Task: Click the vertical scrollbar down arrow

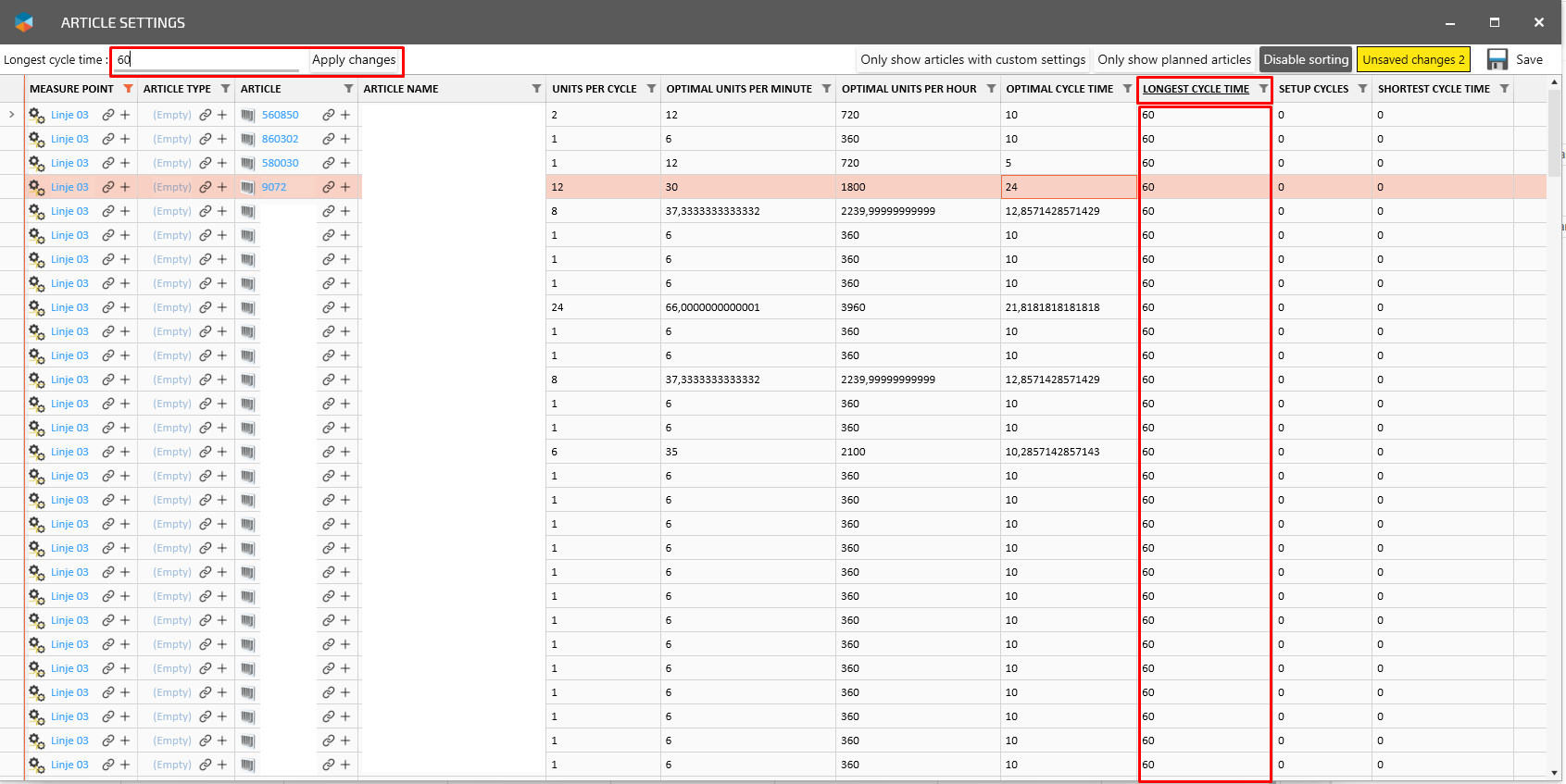Action: pyautogui.click(x=1554, y=773)
